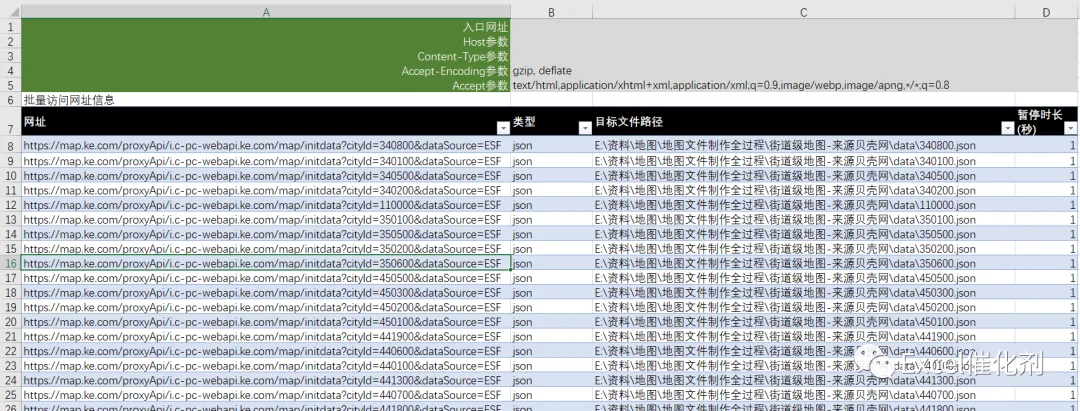Select row 1 header number
The height and width of the screenshot is (411, 1080).
pyautogui.click(x=10, y=27)
